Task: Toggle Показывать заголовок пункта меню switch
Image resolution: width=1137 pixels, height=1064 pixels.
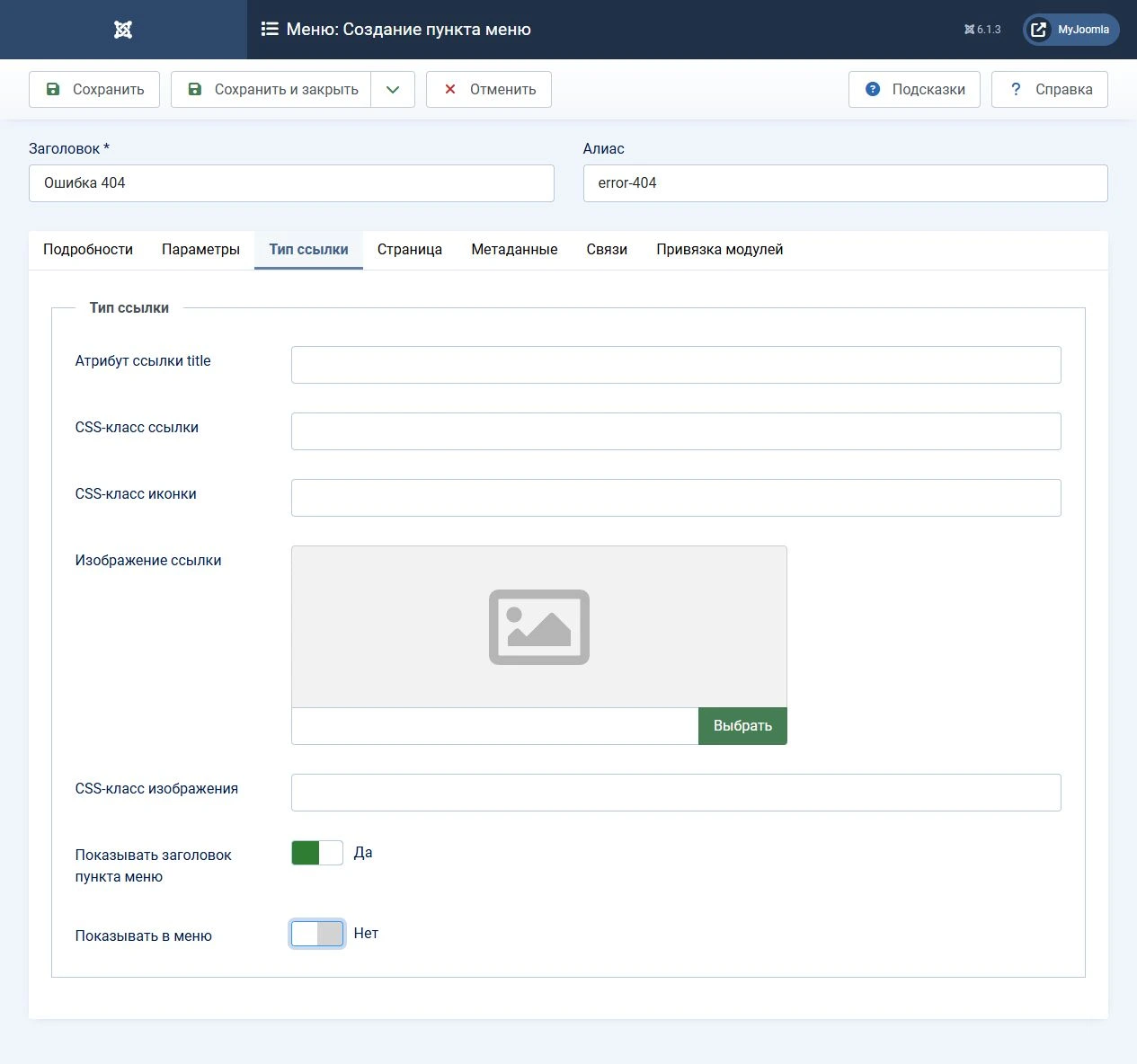Action: [317, 853]
